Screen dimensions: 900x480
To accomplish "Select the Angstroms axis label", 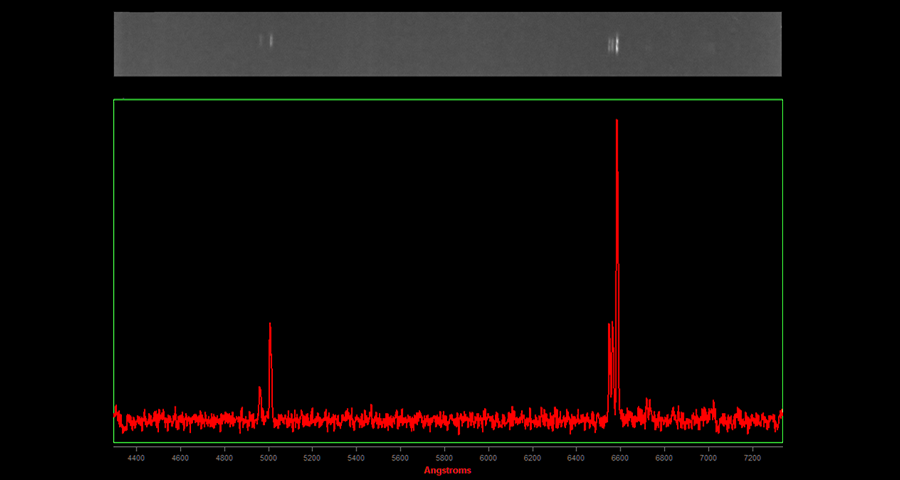I will click(447, 470).
